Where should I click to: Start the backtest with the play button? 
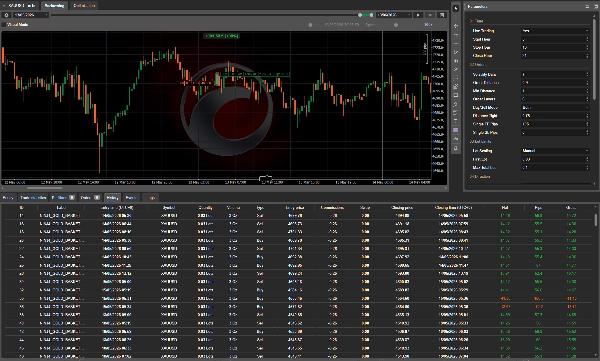(418, 15)
